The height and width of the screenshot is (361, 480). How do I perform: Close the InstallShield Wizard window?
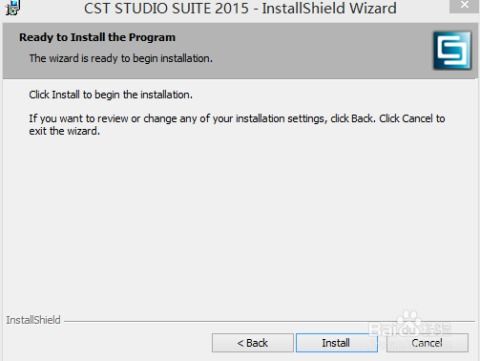click(464, 6)
